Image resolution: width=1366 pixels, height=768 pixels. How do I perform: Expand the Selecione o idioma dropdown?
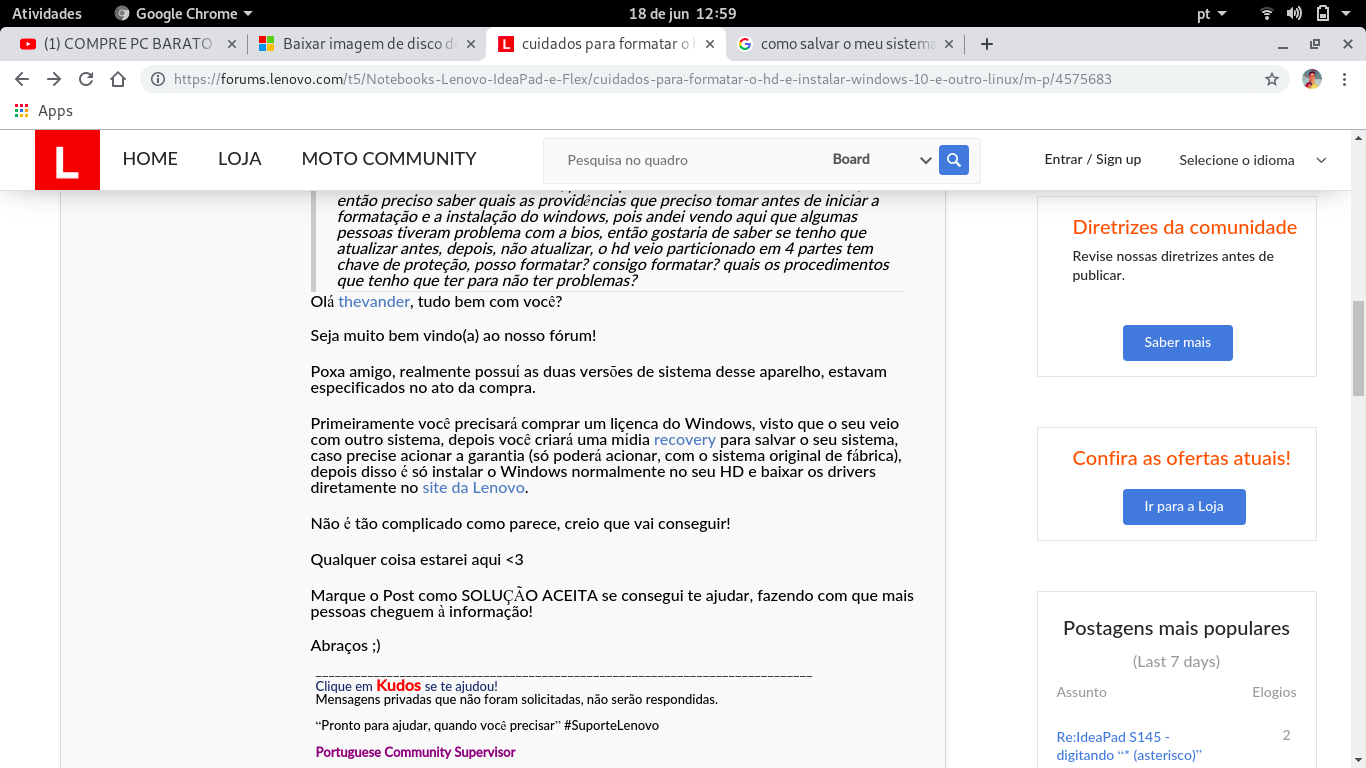coord(1252,160)
